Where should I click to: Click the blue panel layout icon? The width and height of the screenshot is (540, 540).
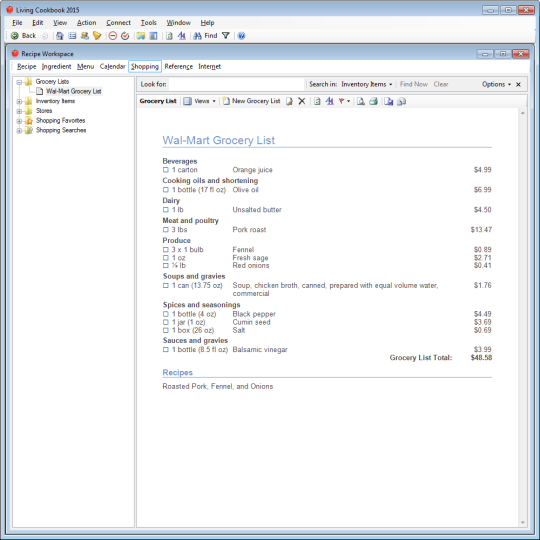point(153,35)
